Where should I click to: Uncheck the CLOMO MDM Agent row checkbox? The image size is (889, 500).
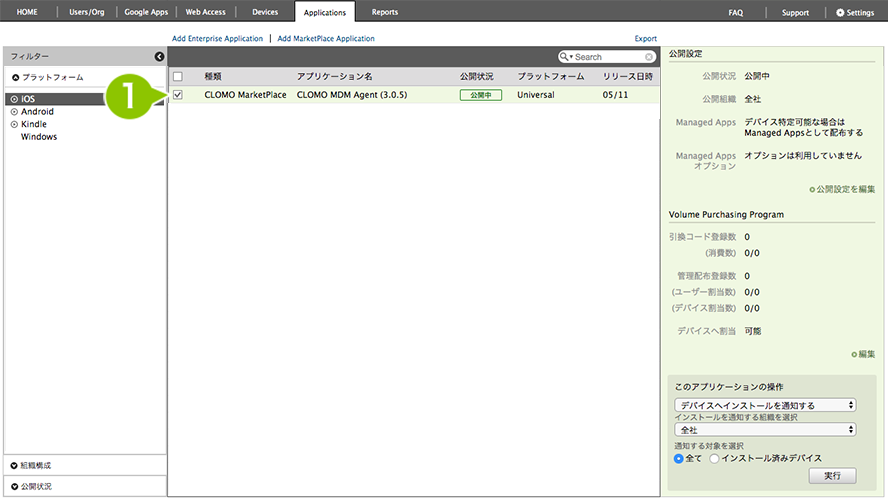pyautogui.click(x=178, y=95)
